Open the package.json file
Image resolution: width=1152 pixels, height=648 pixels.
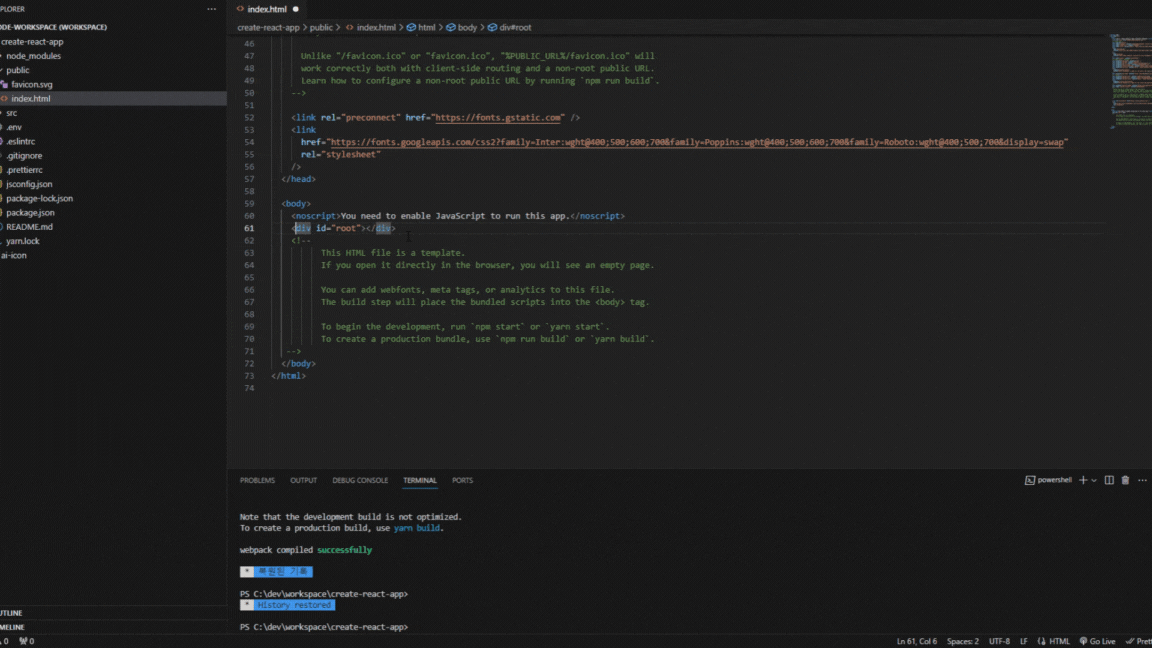(30, 213)
